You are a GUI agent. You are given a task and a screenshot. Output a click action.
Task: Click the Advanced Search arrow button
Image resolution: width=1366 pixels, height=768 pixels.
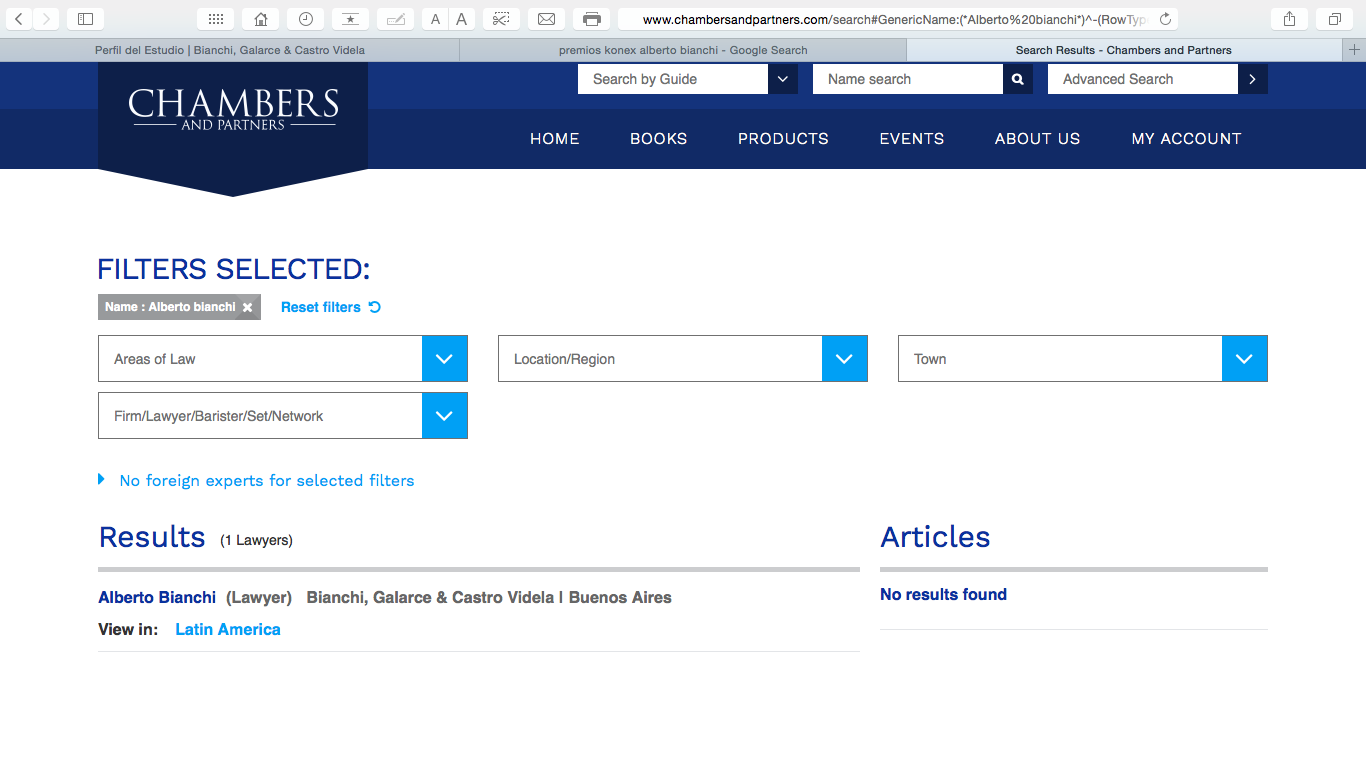(x=1252, y=79)
